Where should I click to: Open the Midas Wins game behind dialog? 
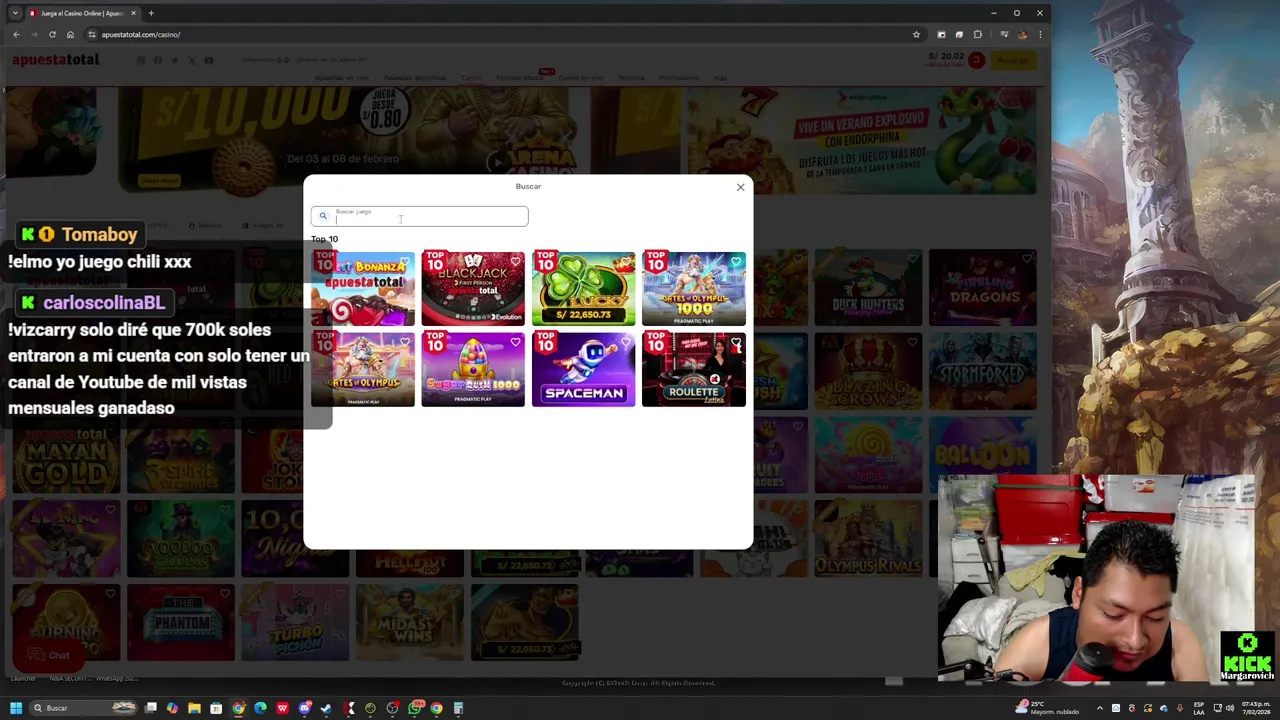(x=409, y=624)
